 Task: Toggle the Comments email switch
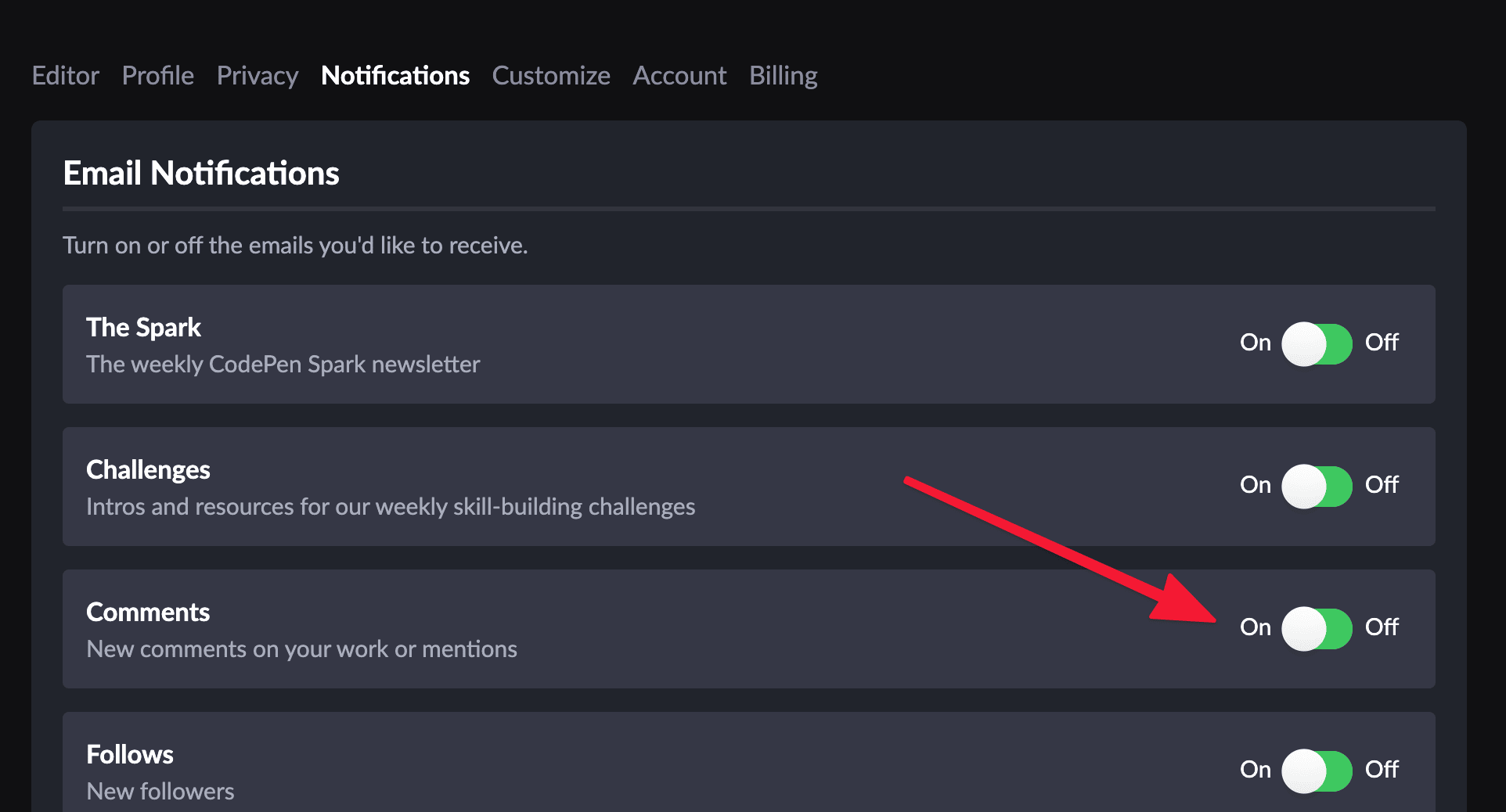click(1317, 629)
